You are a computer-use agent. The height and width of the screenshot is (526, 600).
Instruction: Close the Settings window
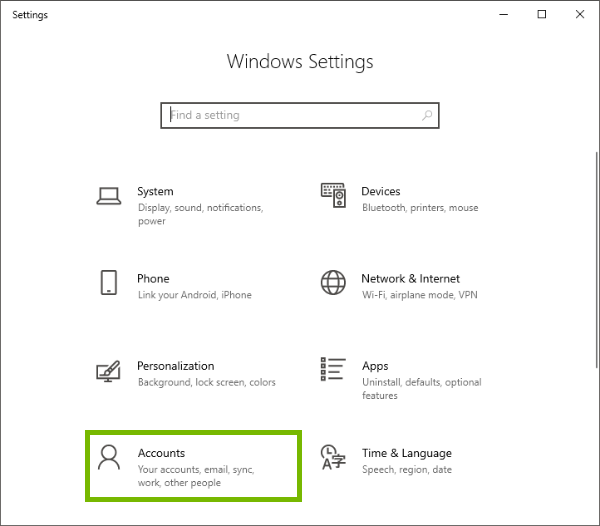click(580, 15)
